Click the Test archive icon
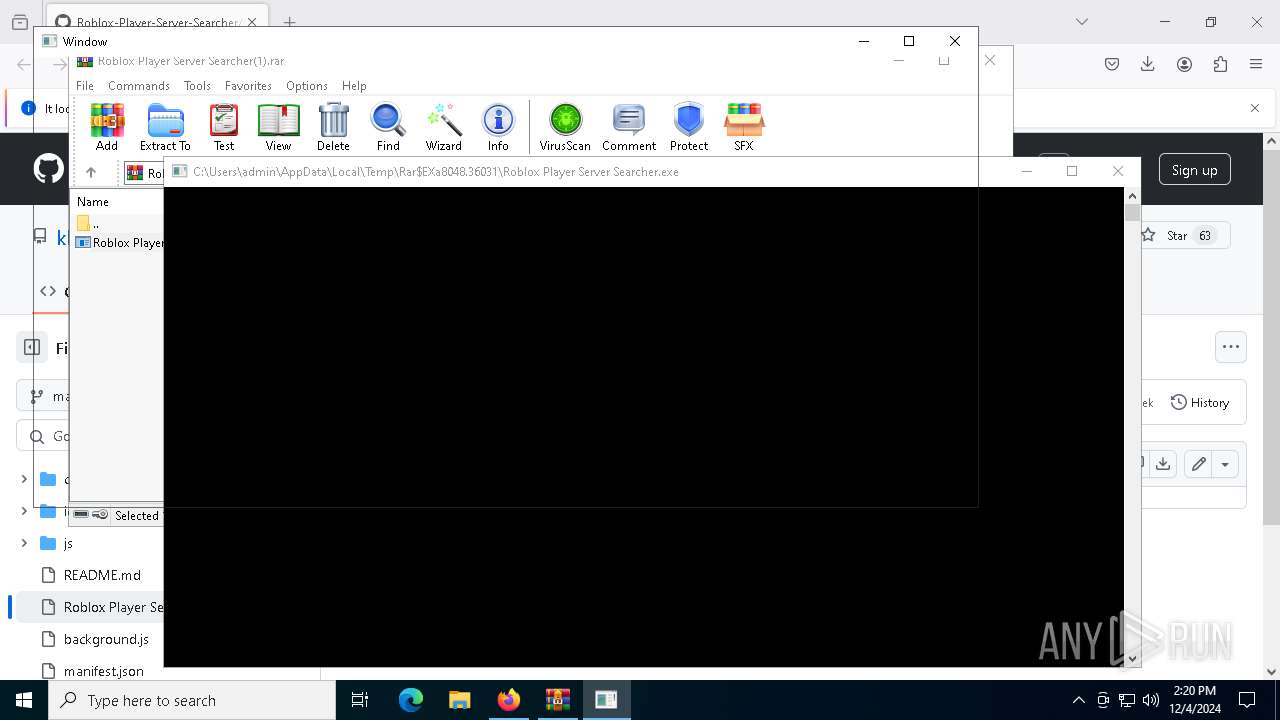The width and height of the screenshot is (1280, 720). (224, 127)
